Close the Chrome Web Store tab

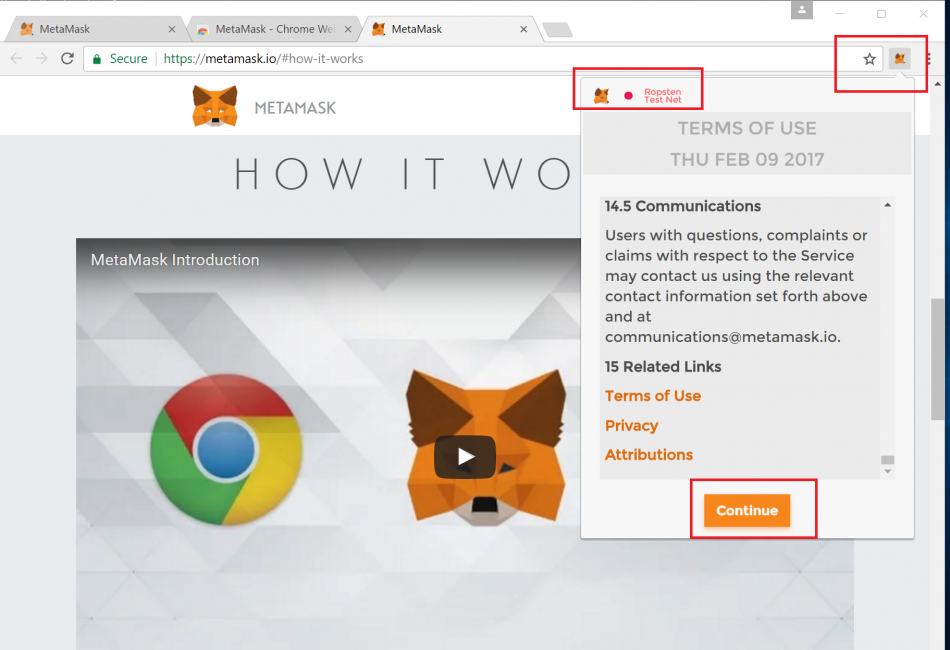pyautogui.click(x=348, y=29)
